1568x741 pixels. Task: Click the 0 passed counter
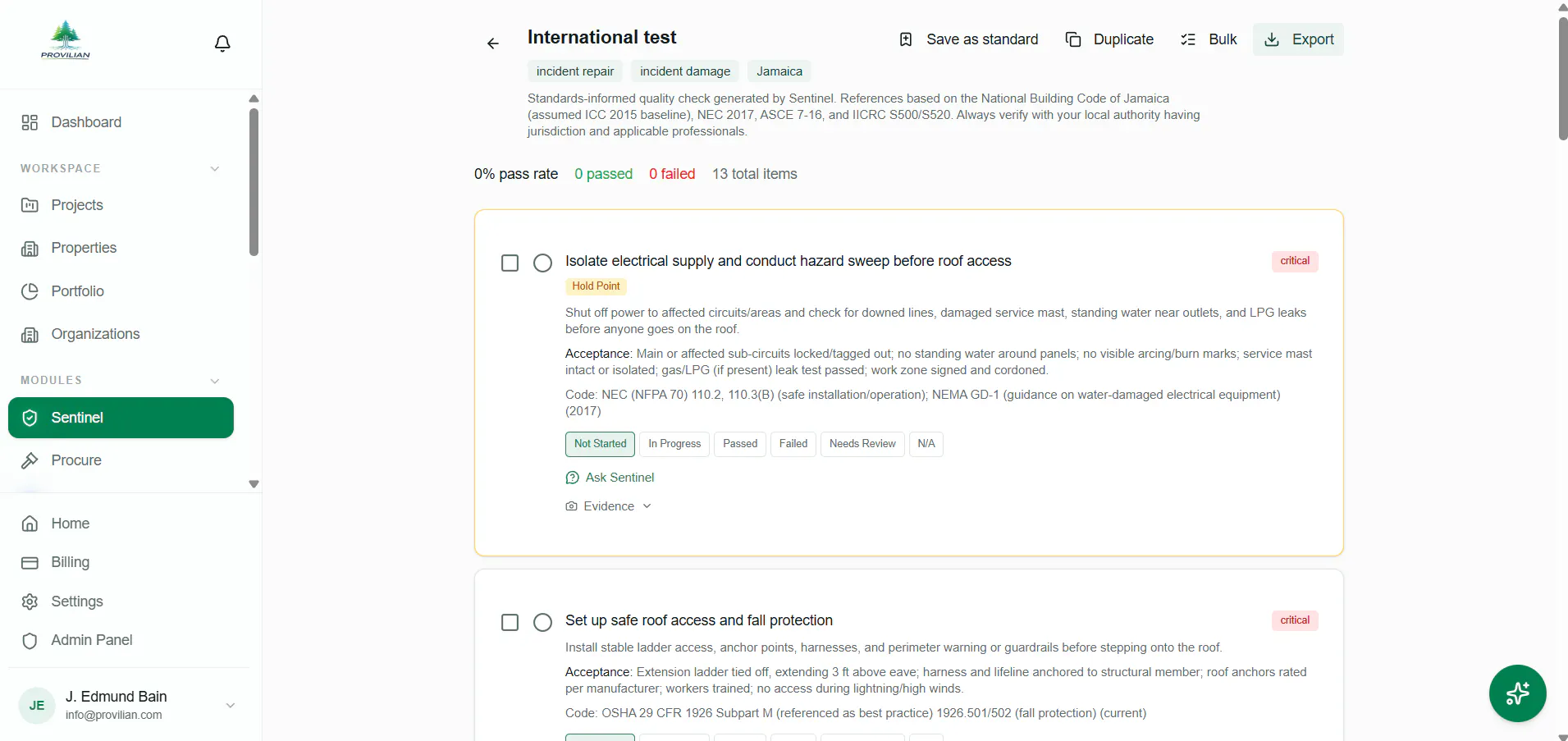603,174
